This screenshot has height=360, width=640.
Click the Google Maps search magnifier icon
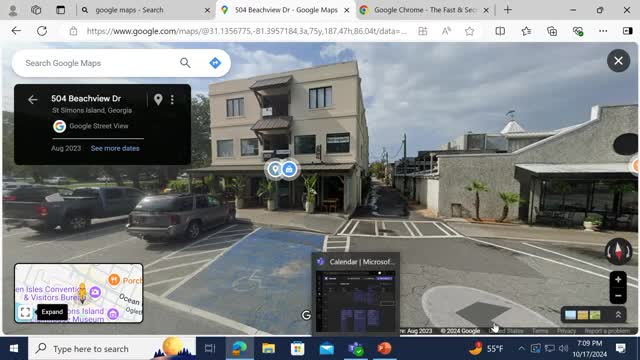[185, 63]
